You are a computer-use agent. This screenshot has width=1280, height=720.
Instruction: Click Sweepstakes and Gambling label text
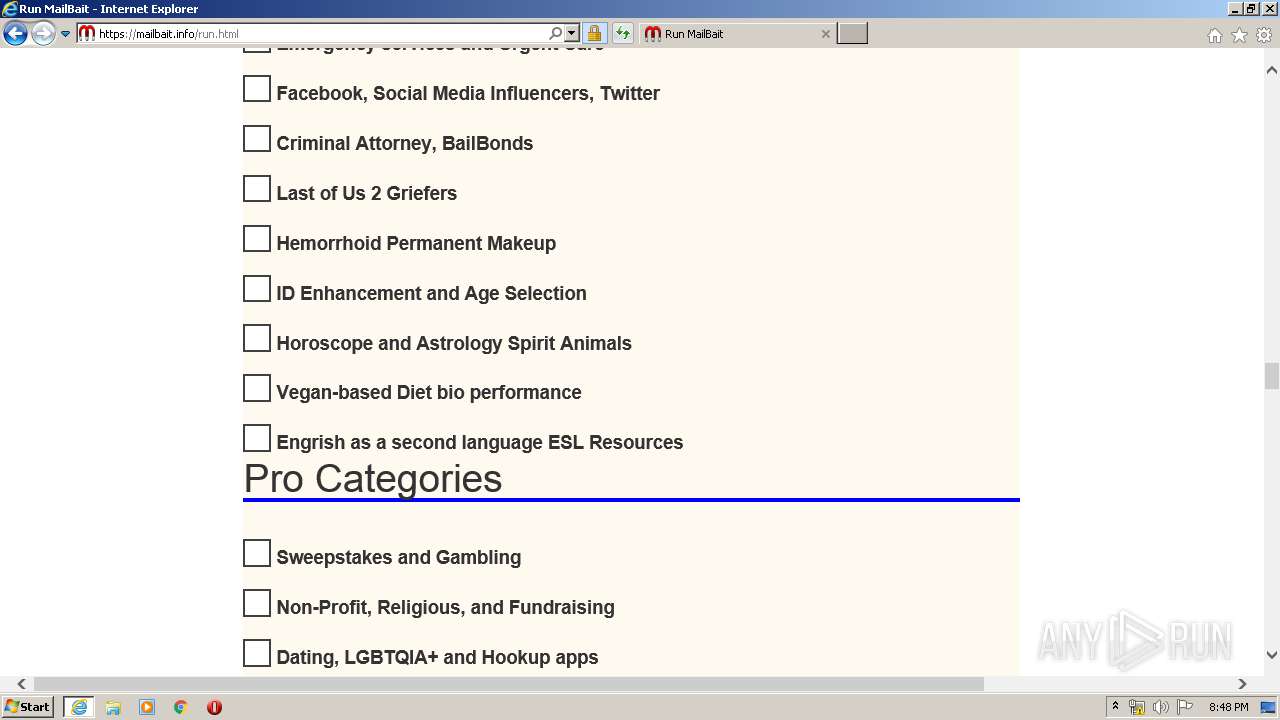[399, 557]
